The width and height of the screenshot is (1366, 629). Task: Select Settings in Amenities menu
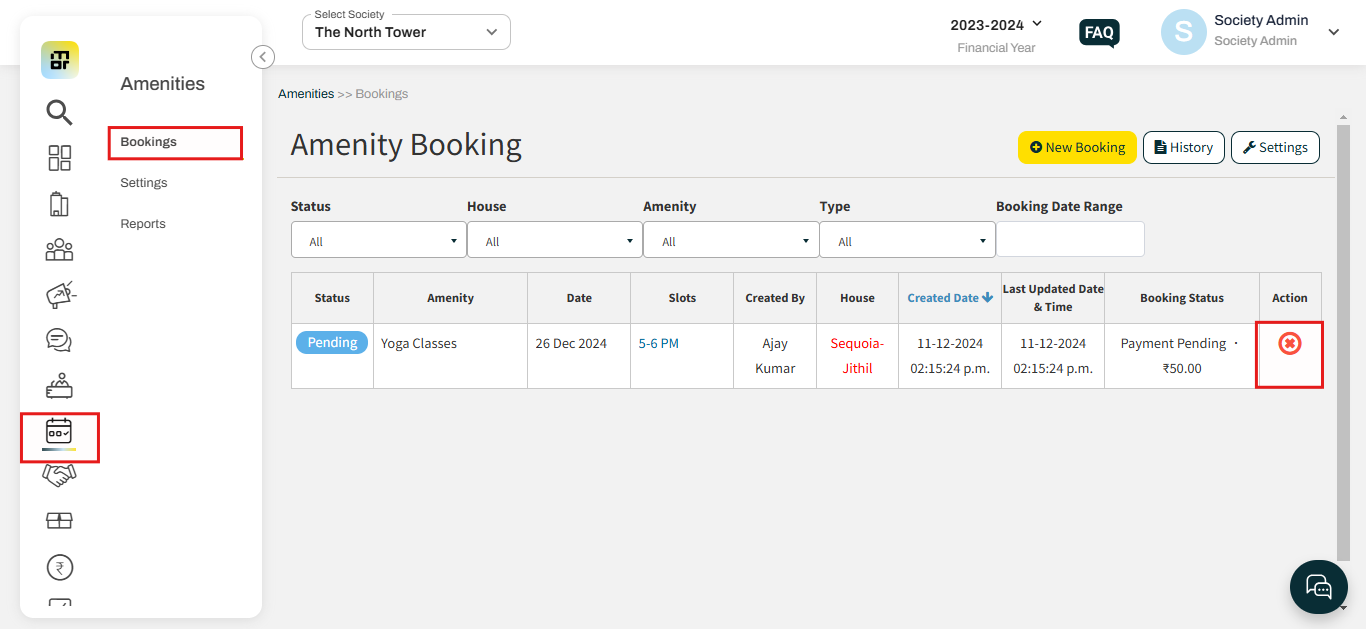tap(144, 183)
